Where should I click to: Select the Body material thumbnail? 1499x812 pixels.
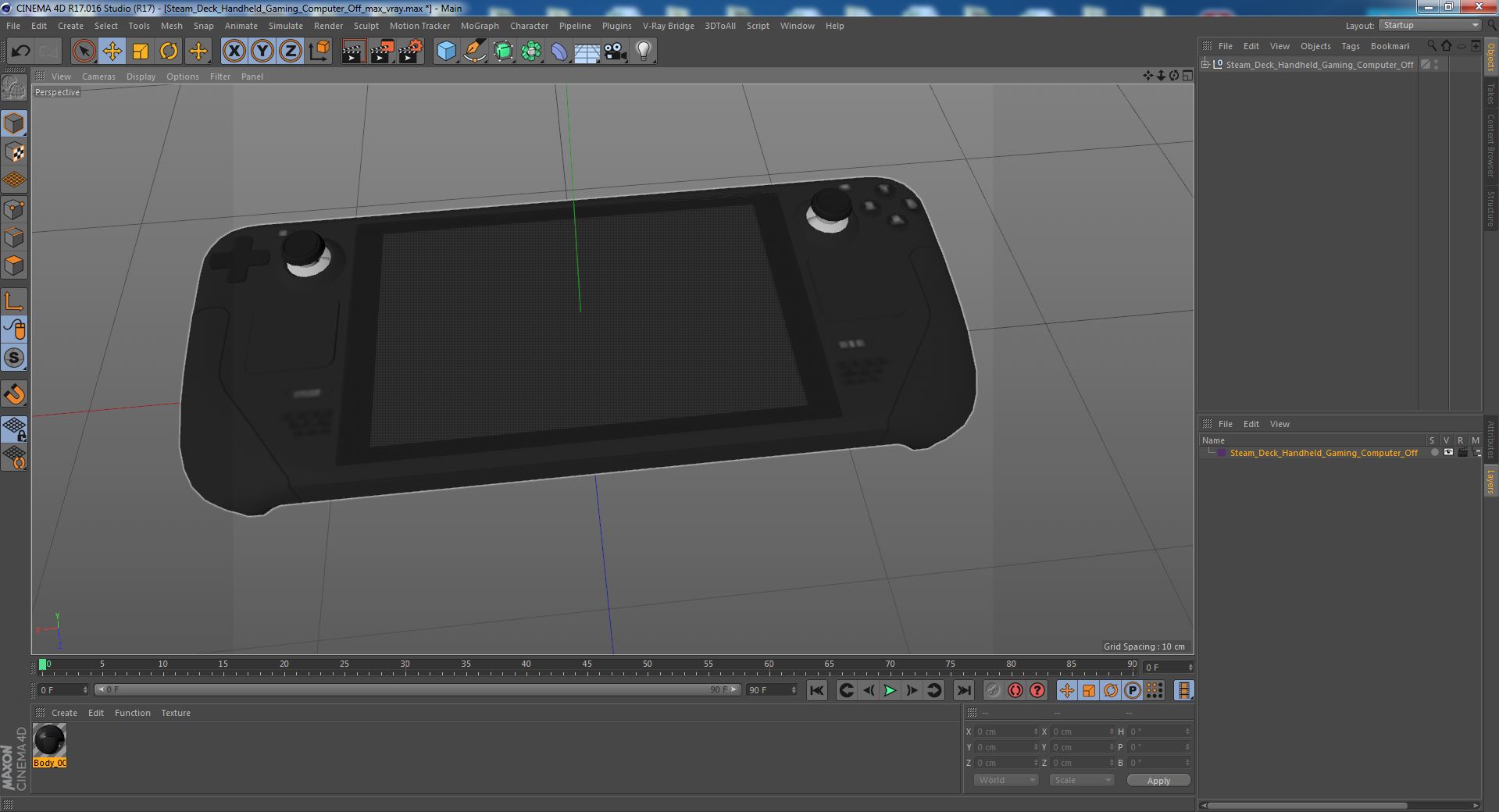(49, 740)
